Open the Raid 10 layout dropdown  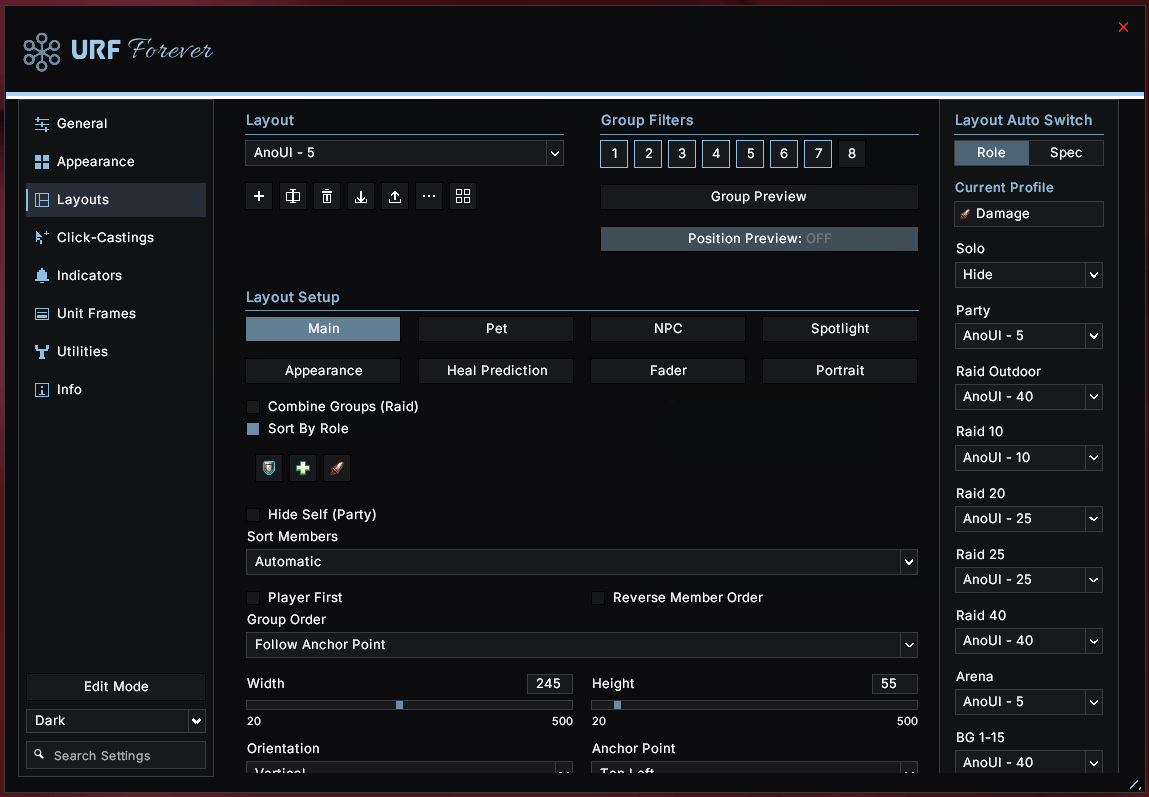(1029, 458)
